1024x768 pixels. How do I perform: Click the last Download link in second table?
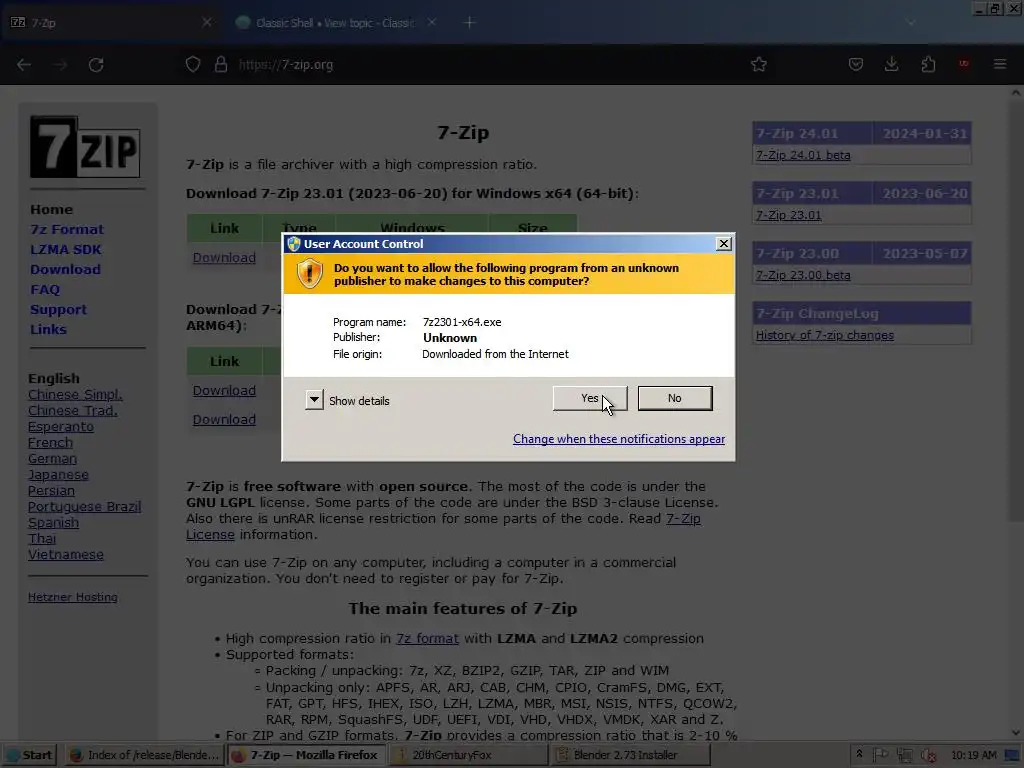pos(224,420)
